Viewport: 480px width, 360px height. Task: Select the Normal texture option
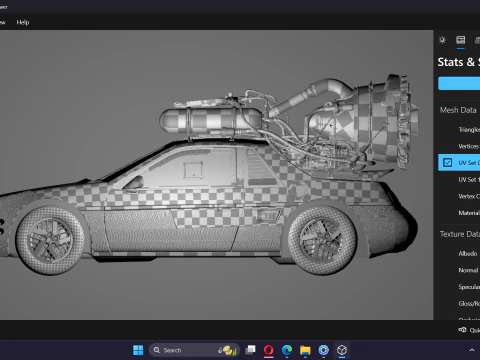coord(468,270)
